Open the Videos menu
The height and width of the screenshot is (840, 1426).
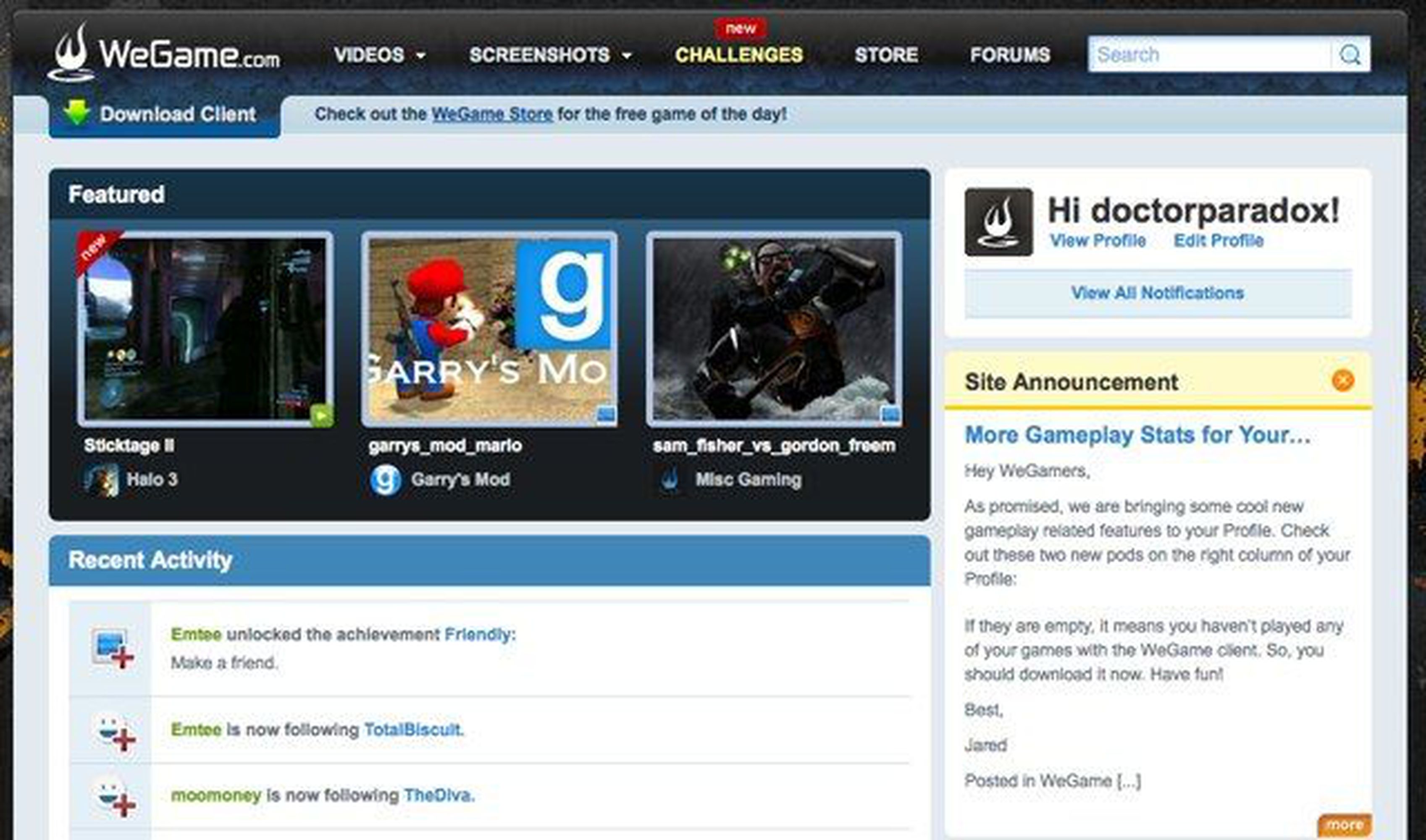point(369,55)
